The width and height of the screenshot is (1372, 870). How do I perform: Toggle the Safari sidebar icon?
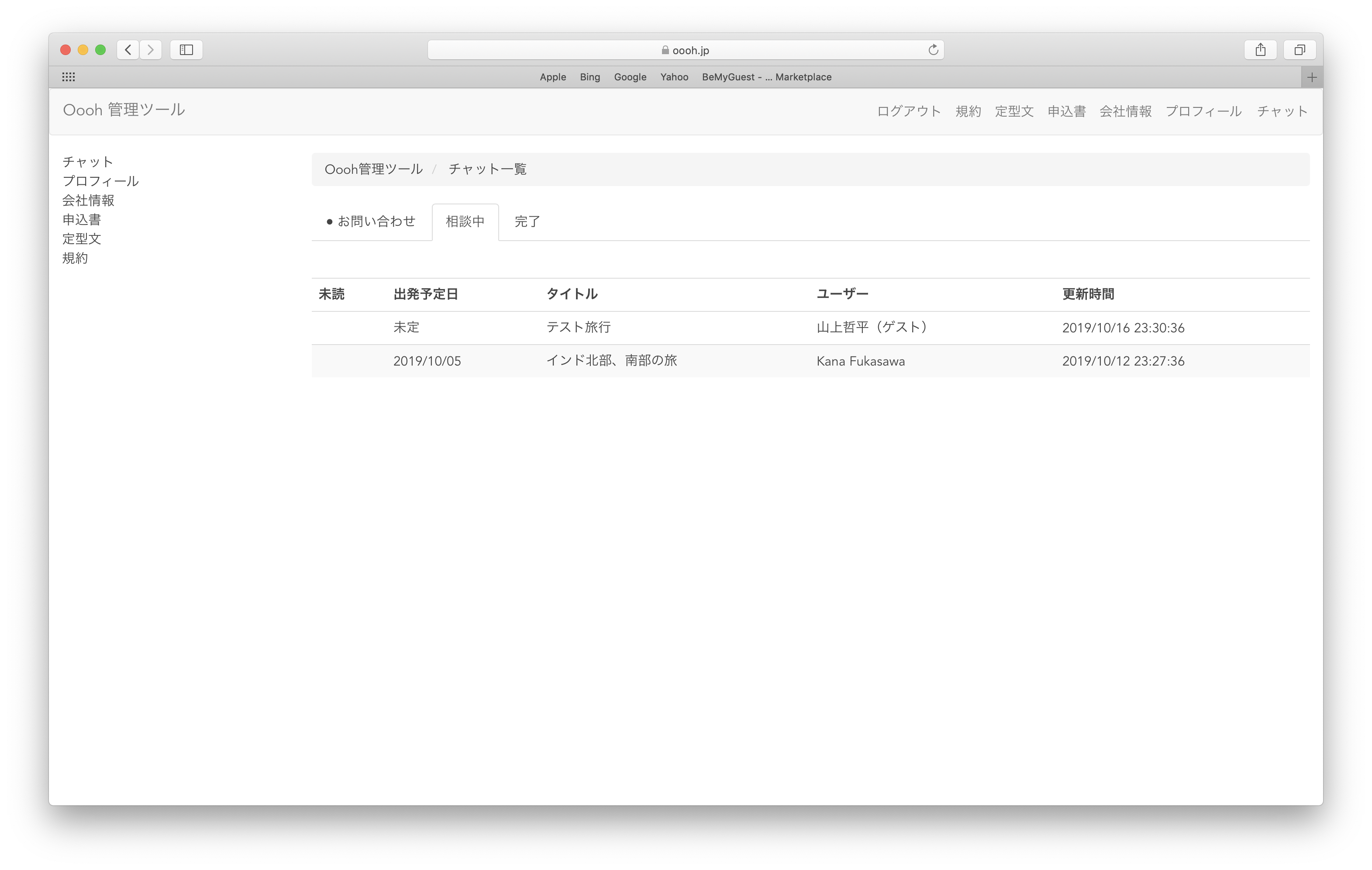186,49
